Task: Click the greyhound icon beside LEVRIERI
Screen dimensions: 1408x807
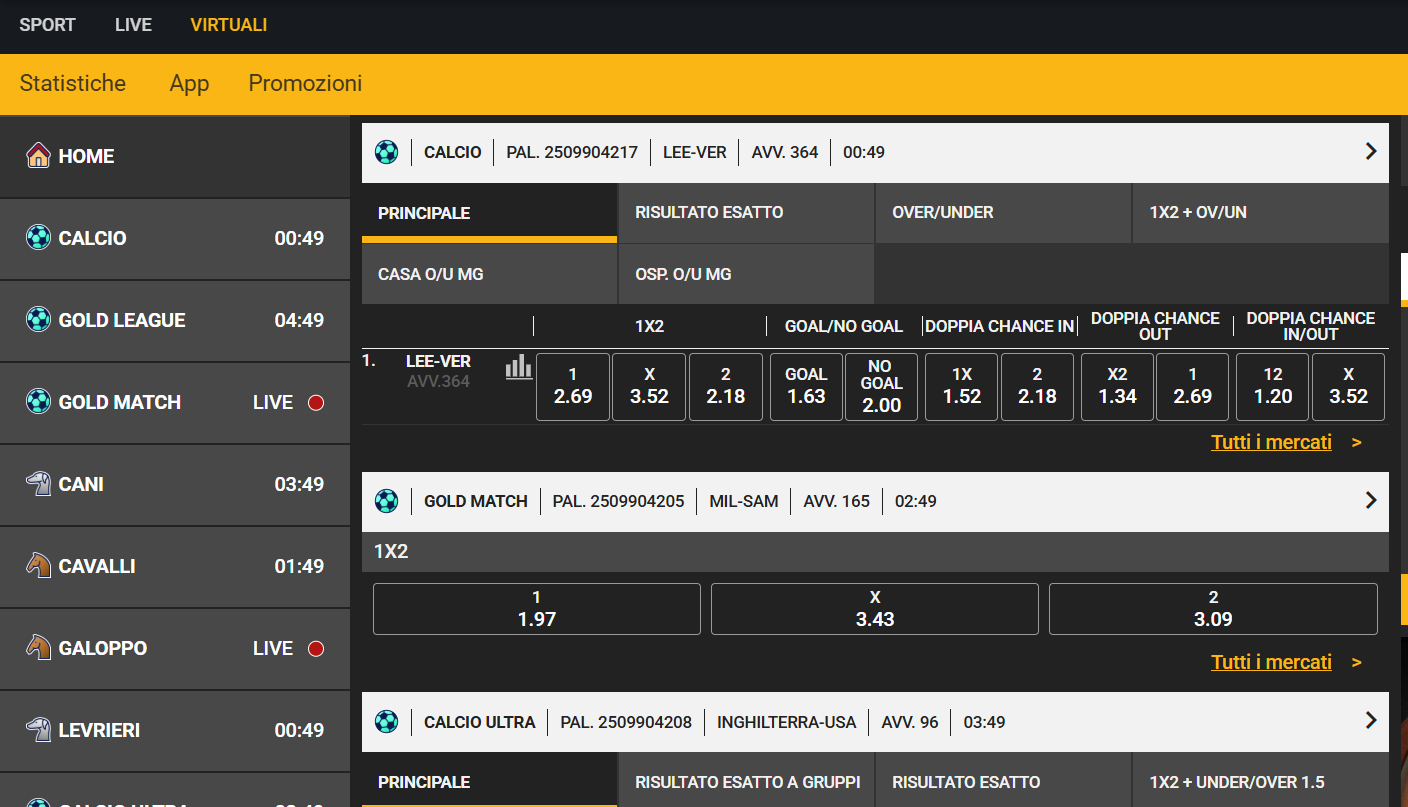Action: click(x=38, y=730)
